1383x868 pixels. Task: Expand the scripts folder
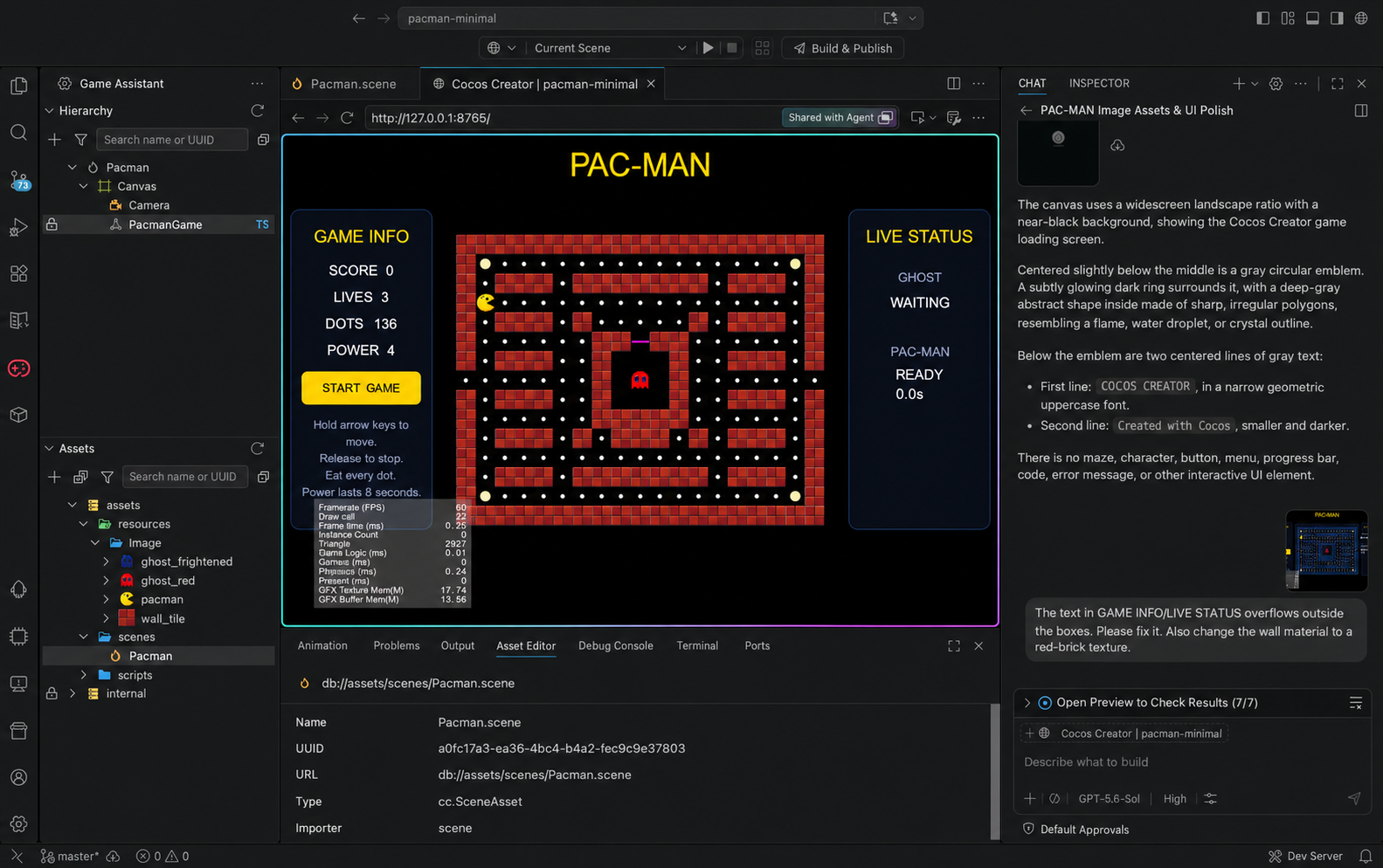(84, 675)
